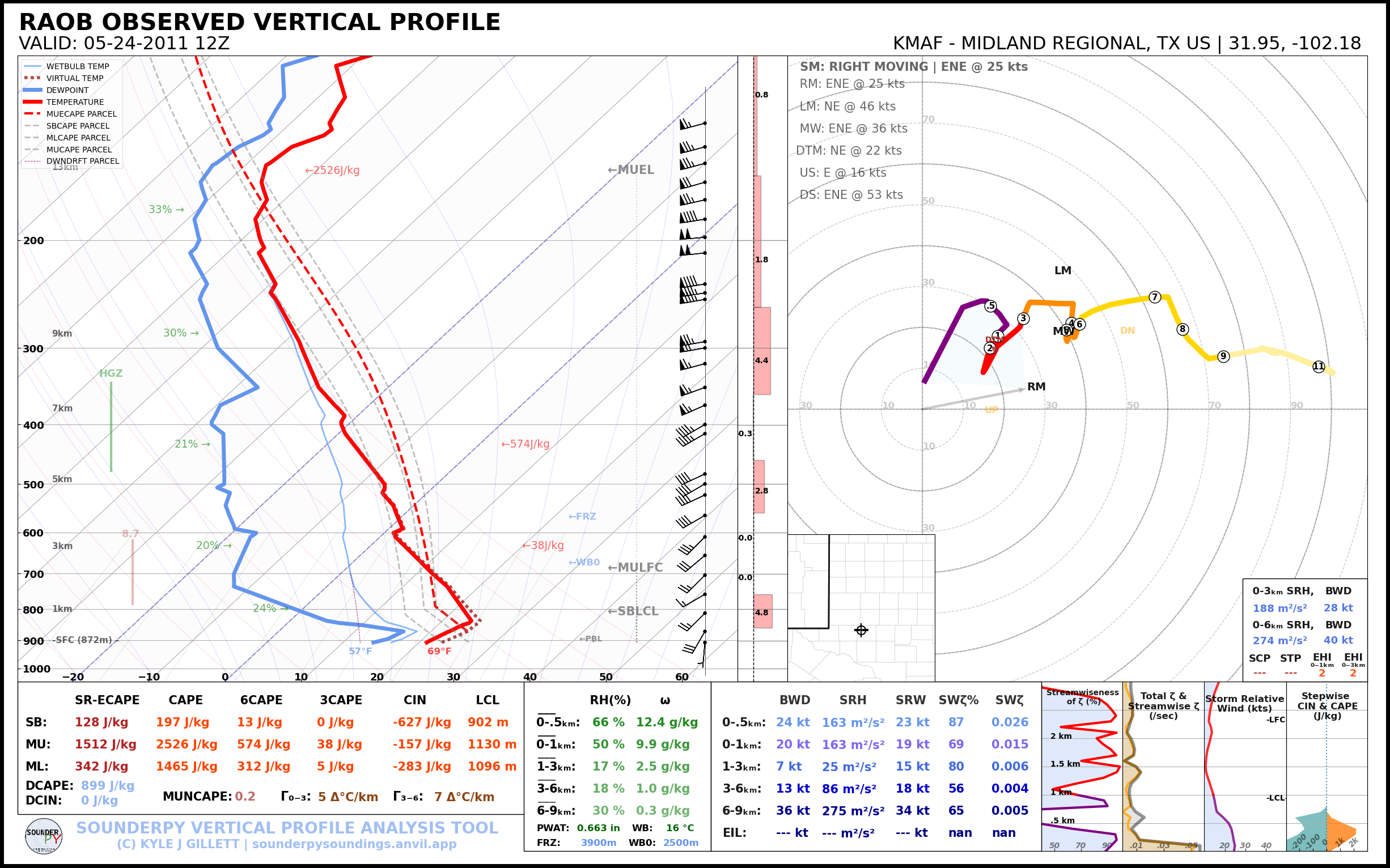
Task: Click the SounderPy logo icon
Action: coord(44,836)
